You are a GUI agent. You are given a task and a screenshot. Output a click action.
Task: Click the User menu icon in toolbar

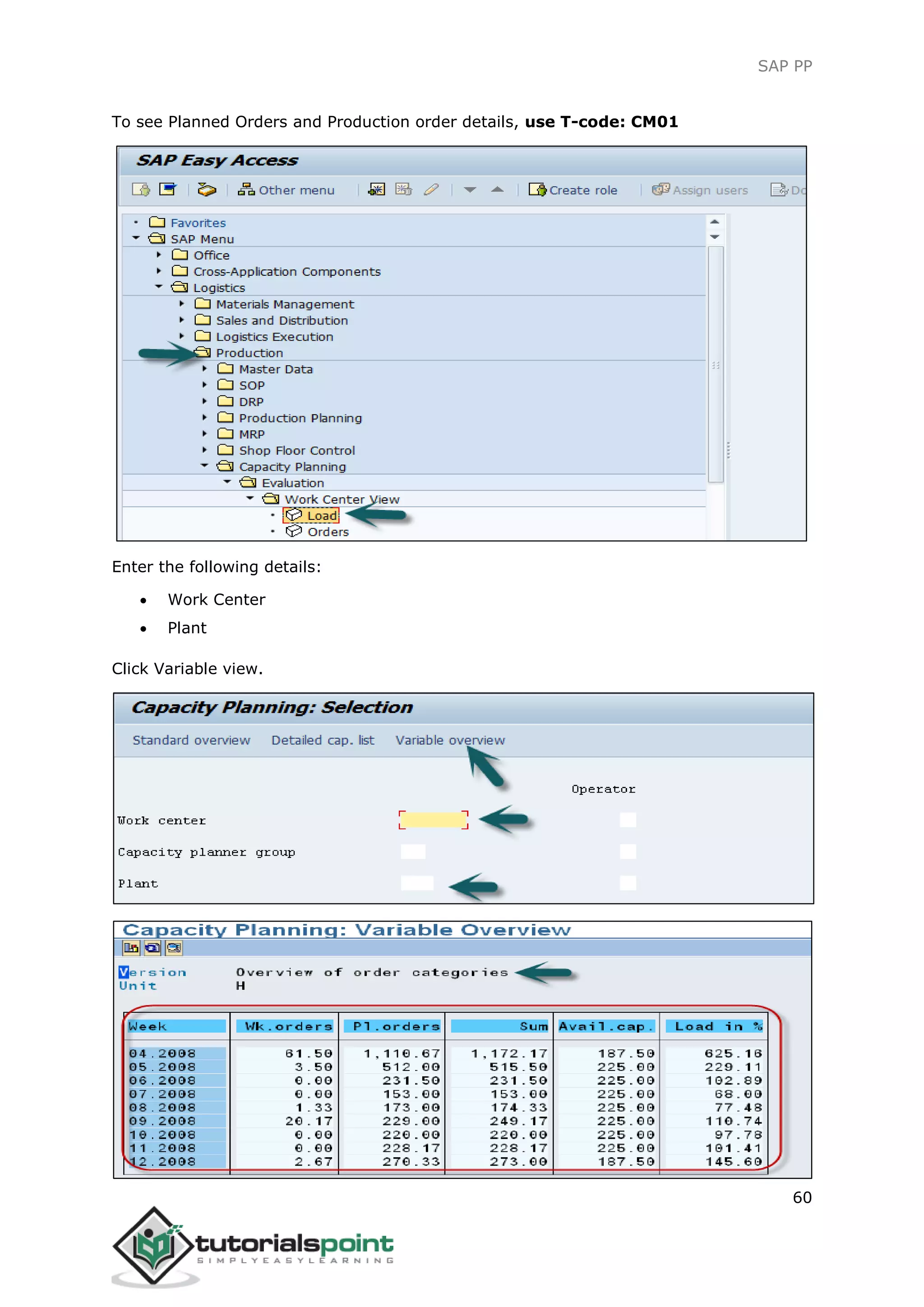pyautogui.click(x=140, y=190)
